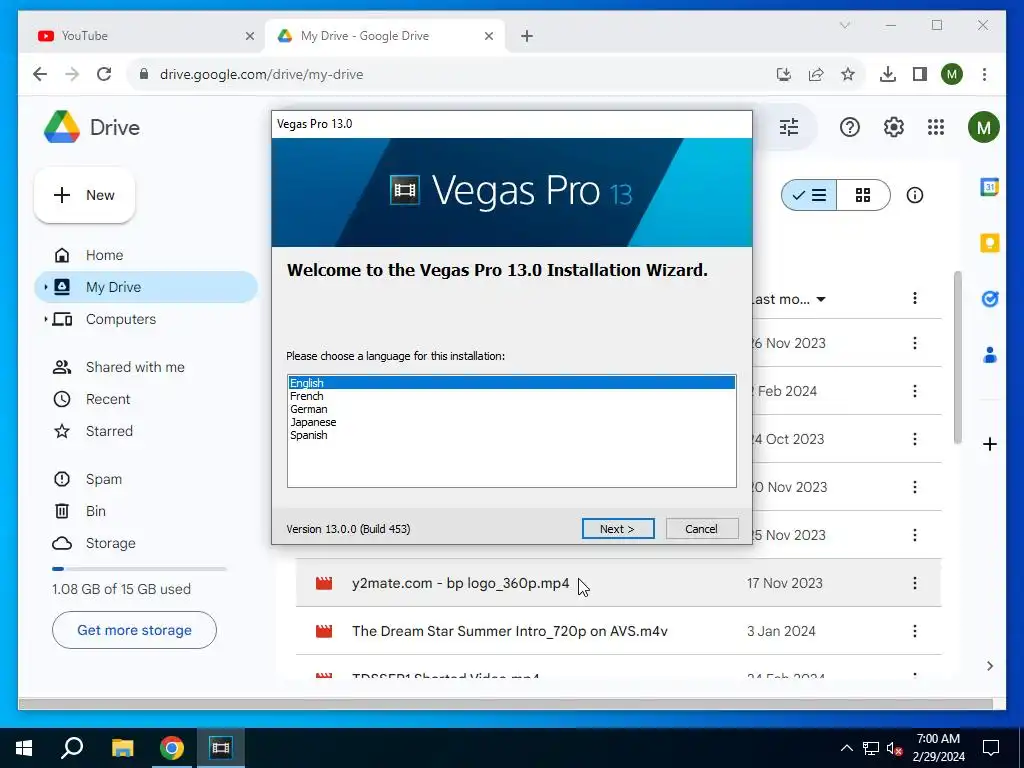1024x768 pixels.
Task: Open Google Tasks side panel icon
Action: click(x=989, y=298)
